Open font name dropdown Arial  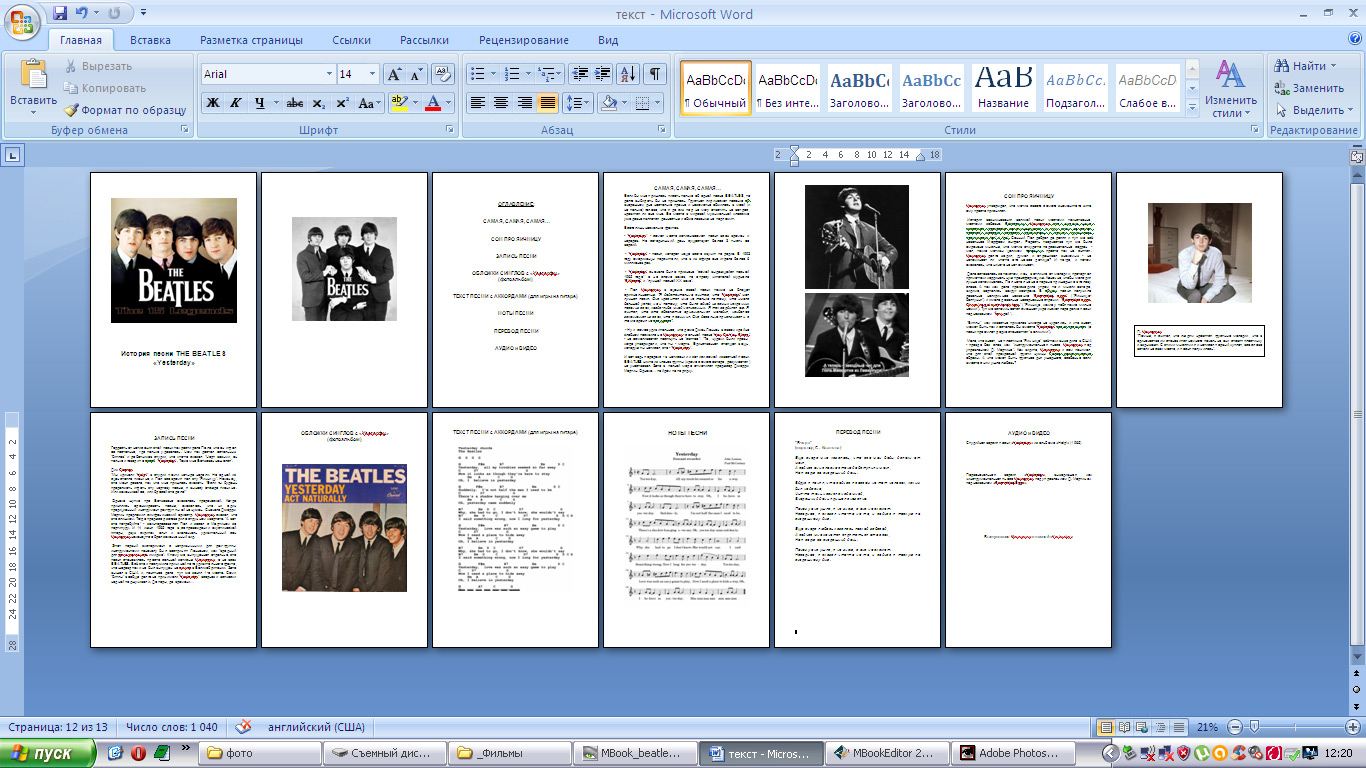pyautogui.click(x=329, y=74)
